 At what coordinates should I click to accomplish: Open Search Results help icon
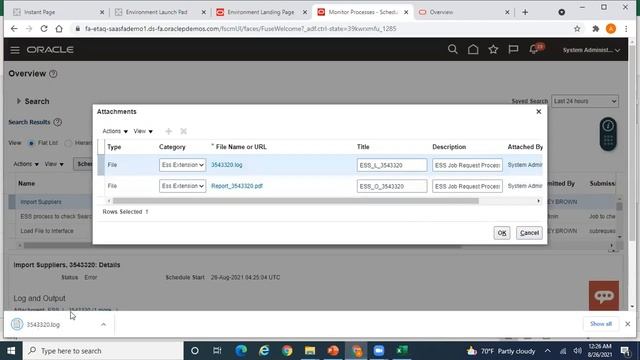[x=58, y=122]
